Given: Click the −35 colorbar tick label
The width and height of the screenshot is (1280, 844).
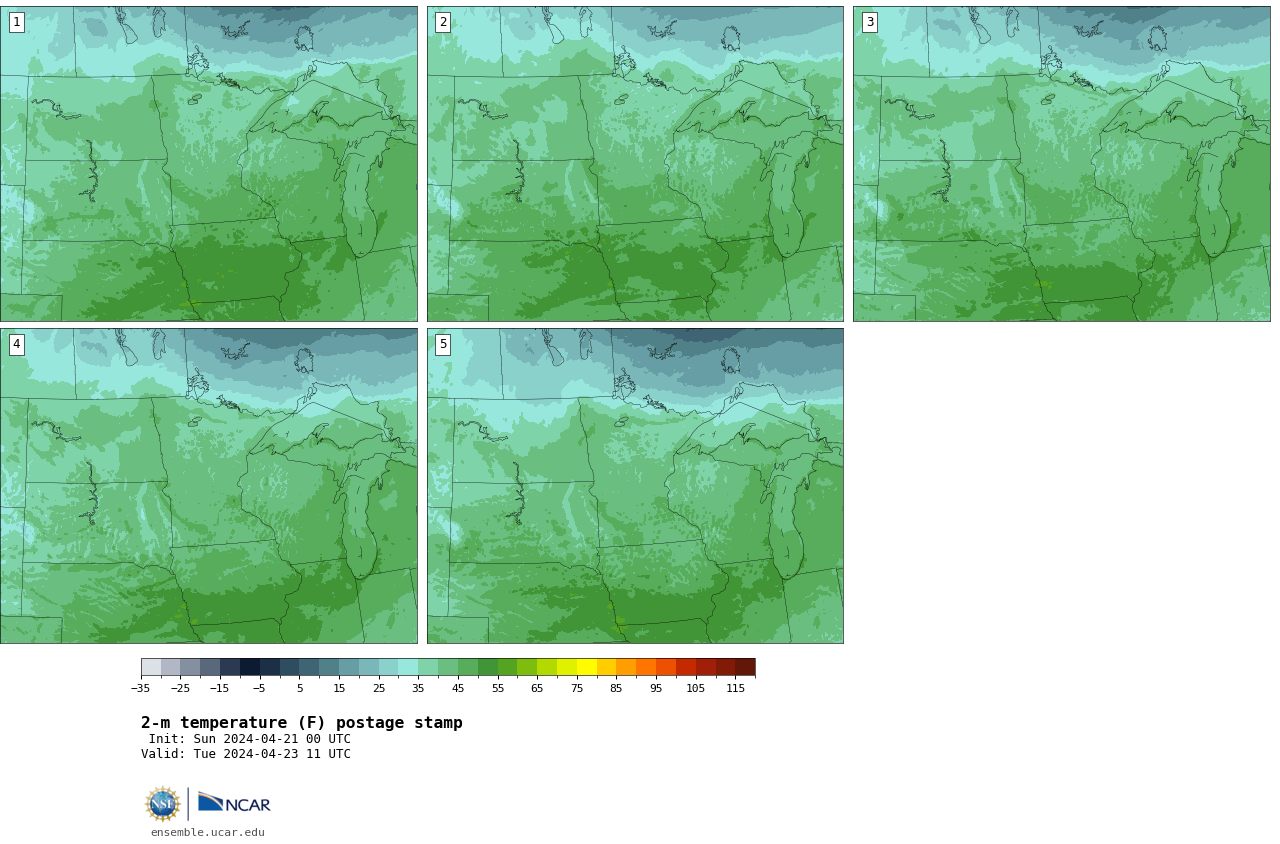Looking at the screenshot, I should pyautogui.click(x=141, y=688).
